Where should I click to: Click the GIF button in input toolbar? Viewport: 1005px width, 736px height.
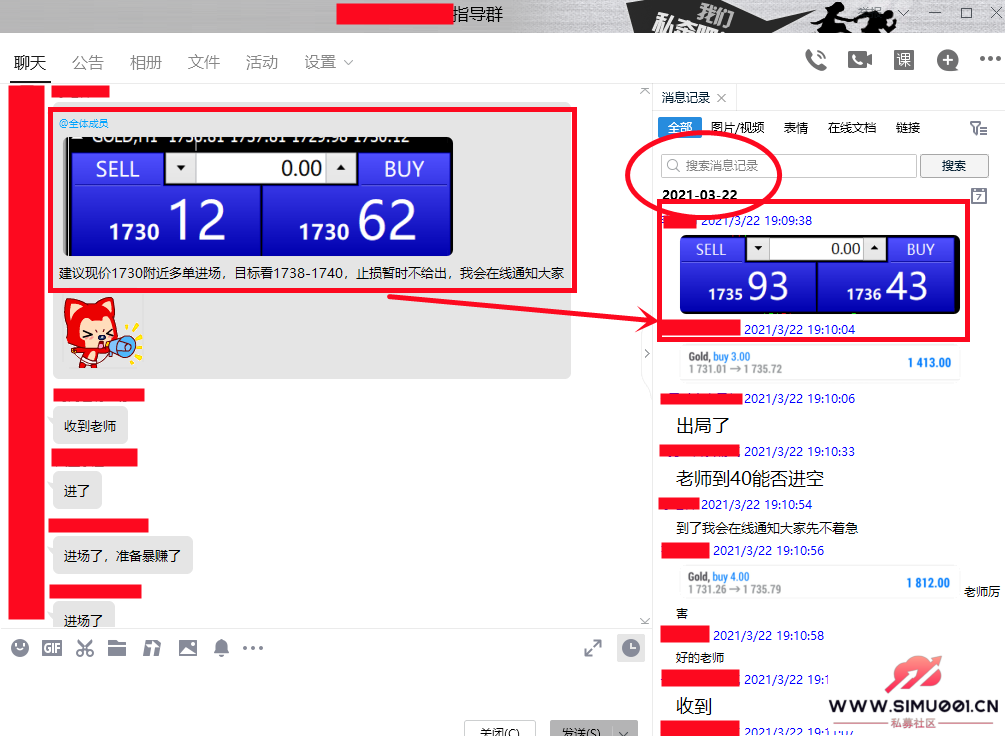(52, 648)
